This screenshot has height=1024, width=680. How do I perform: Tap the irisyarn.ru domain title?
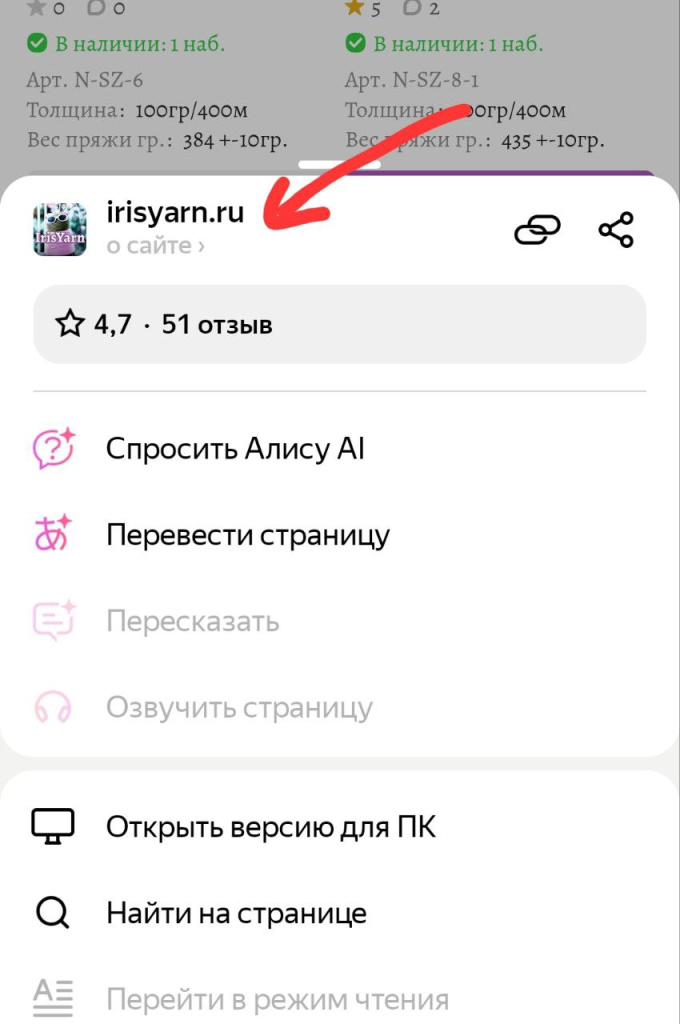pos(175,212)
